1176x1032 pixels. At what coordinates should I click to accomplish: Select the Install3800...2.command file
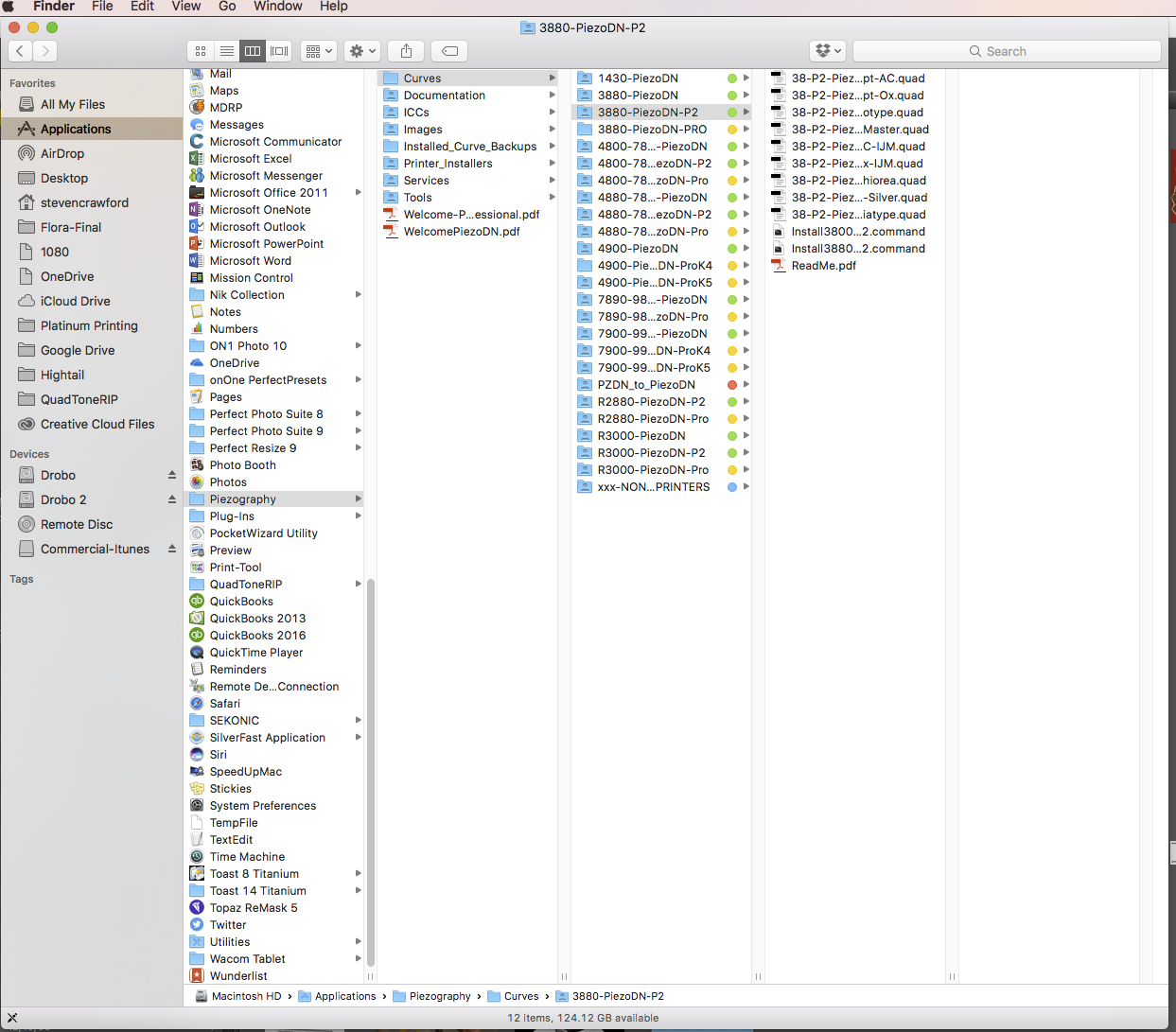click(855, 232)
